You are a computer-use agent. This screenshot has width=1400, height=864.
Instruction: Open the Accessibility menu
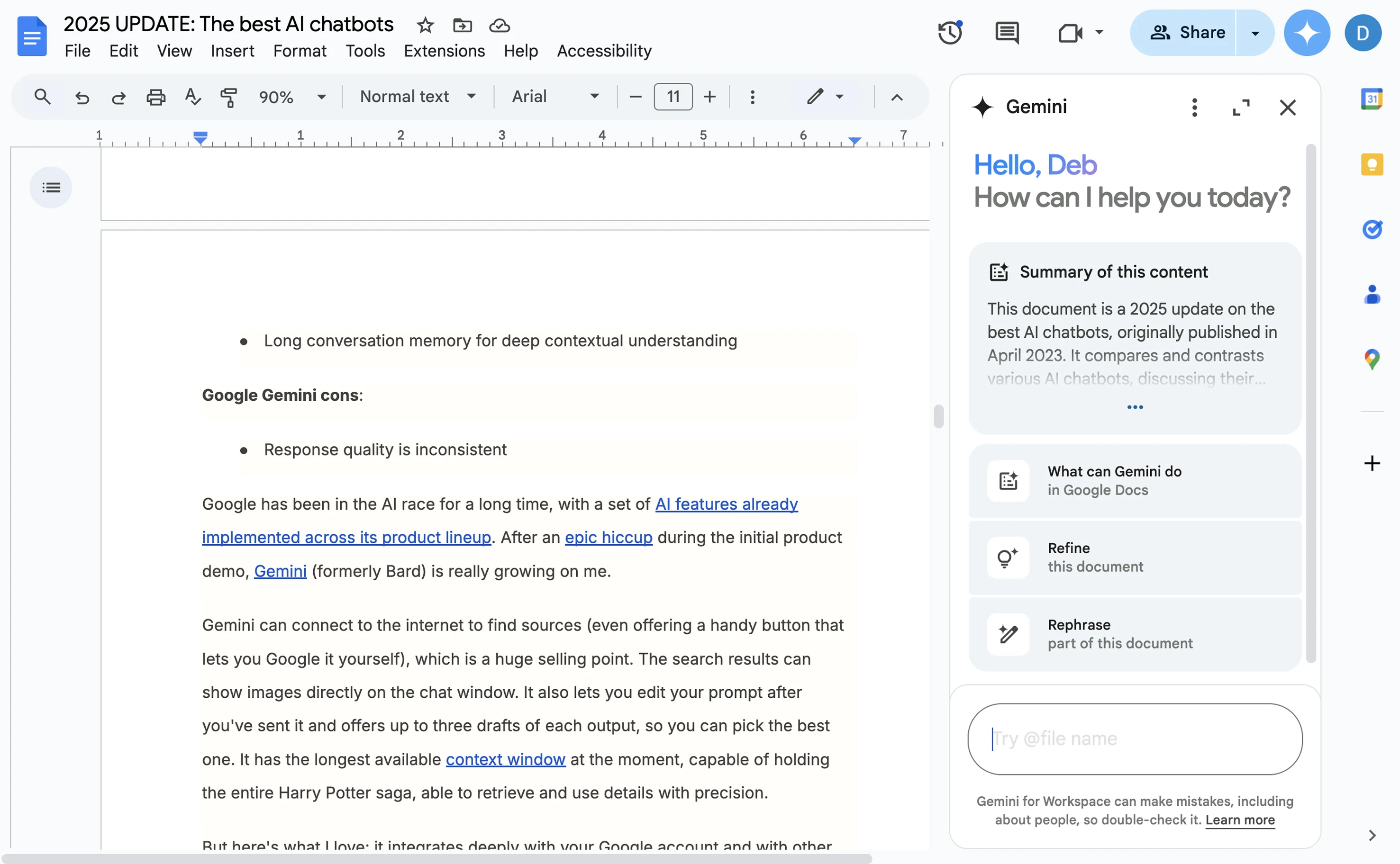point(604,51)
